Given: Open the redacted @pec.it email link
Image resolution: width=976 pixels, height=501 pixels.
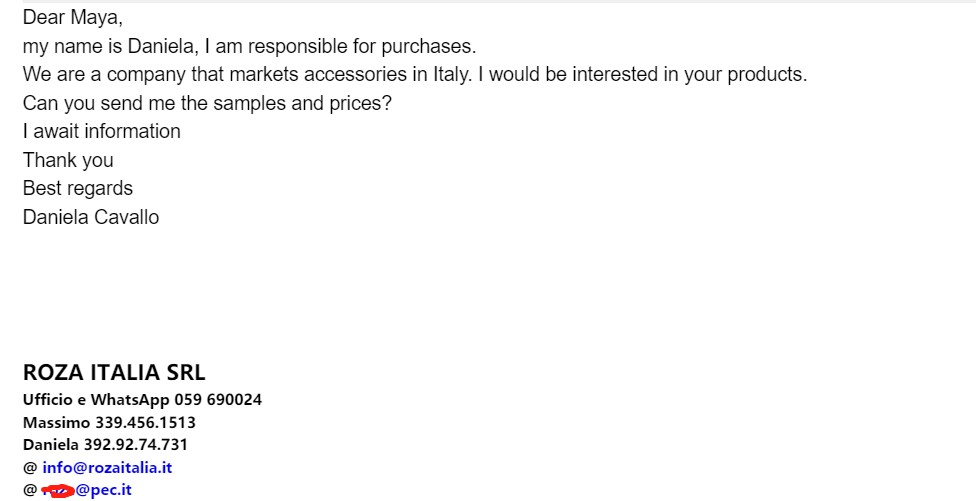Looking at the screenshot, I should (x=87, y=490).
